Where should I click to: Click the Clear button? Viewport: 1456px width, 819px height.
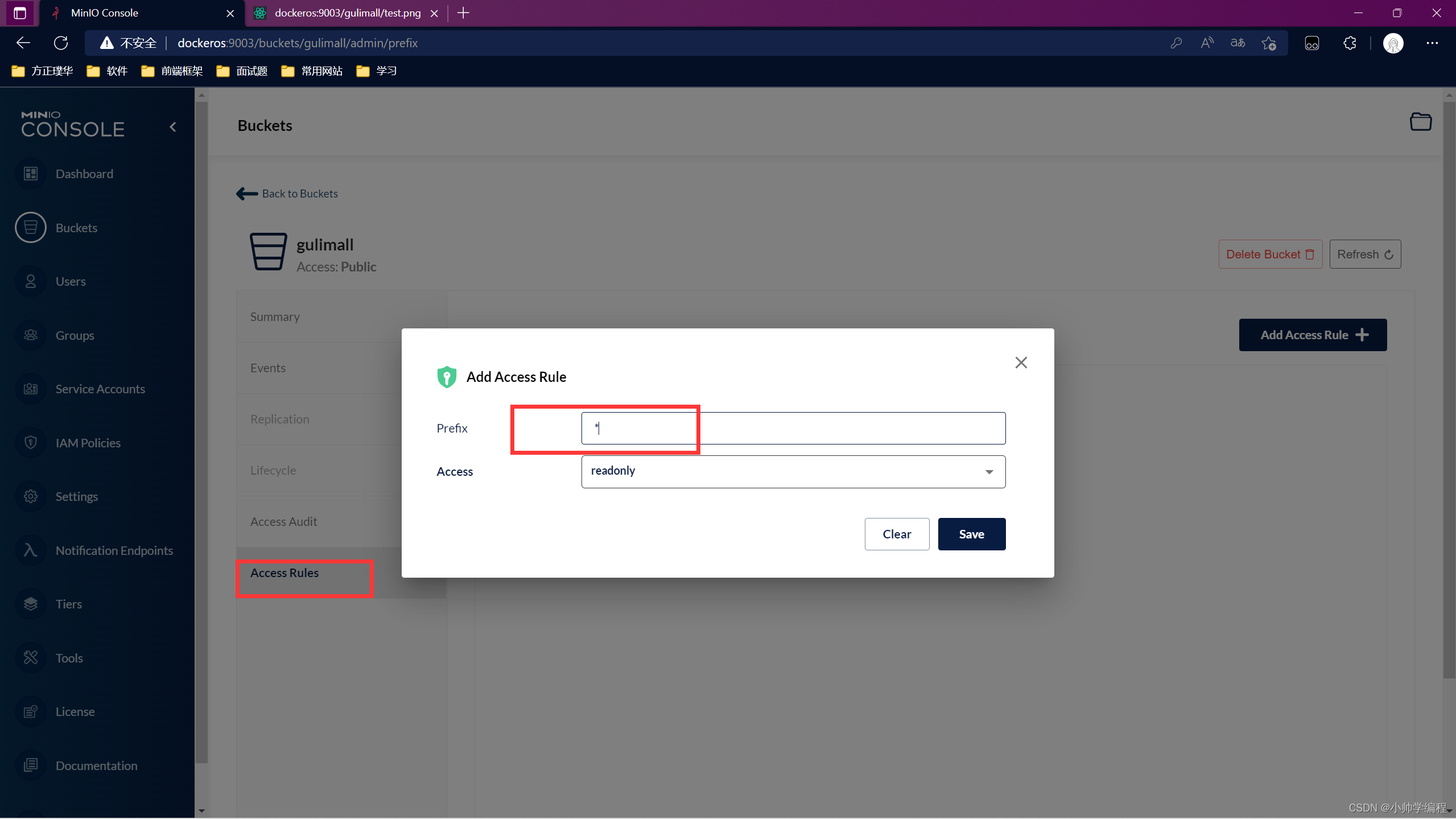point(897,534)
